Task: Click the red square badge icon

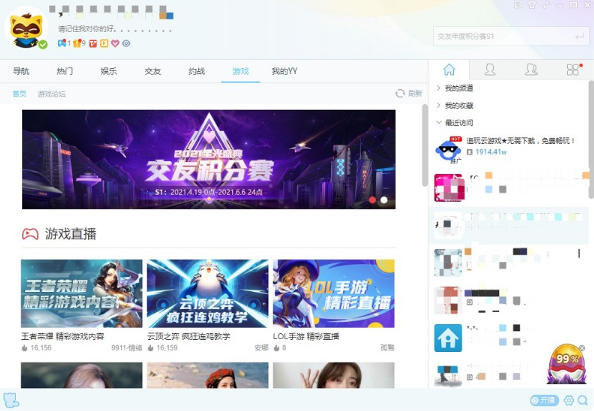Action: (93, 44)
